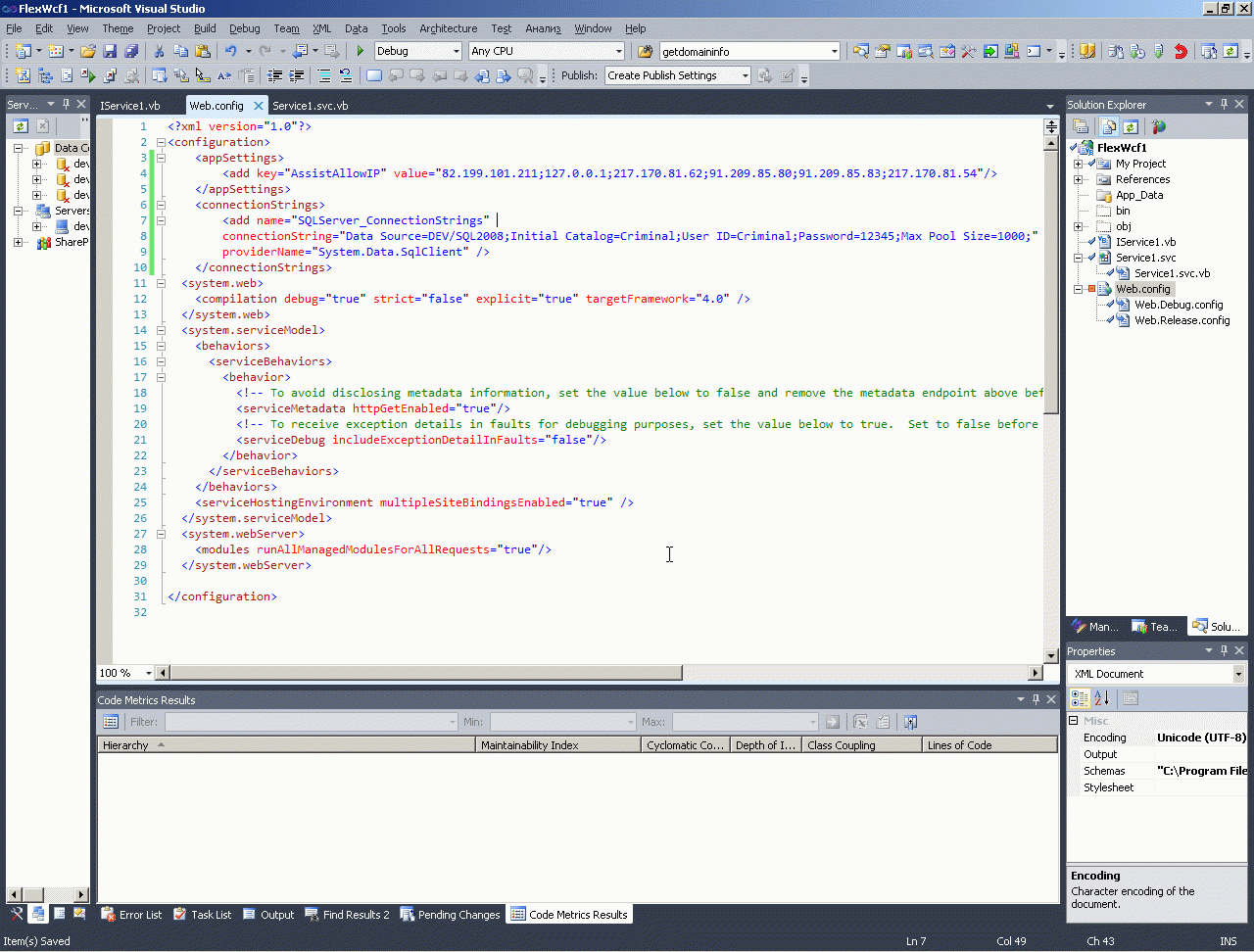The image size is (1254, 952).
Task: Sort properties alphabetically
Action: pyautogui.click(x=1102, y=698)
